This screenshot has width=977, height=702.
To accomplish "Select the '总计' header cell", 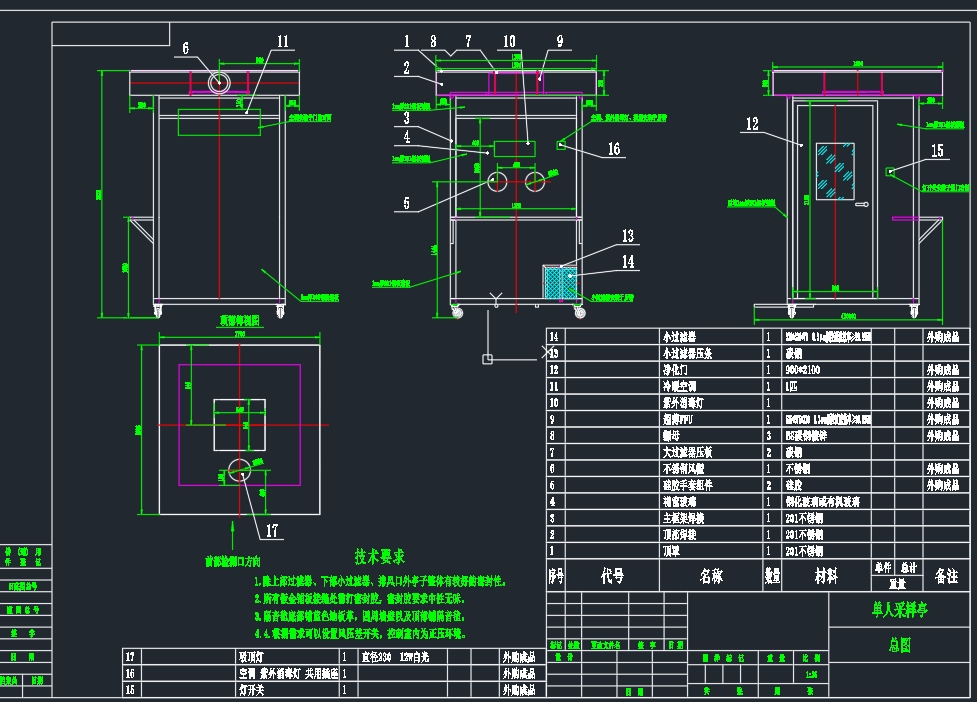I will (909, 567).
